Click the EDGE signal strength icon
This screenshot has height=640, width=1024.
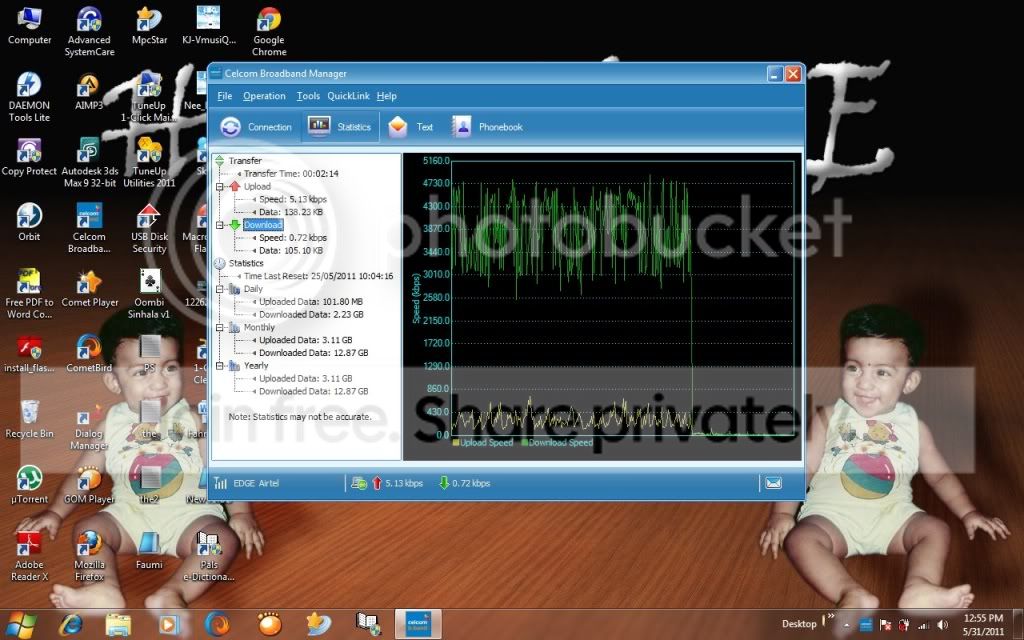(221, 483)
